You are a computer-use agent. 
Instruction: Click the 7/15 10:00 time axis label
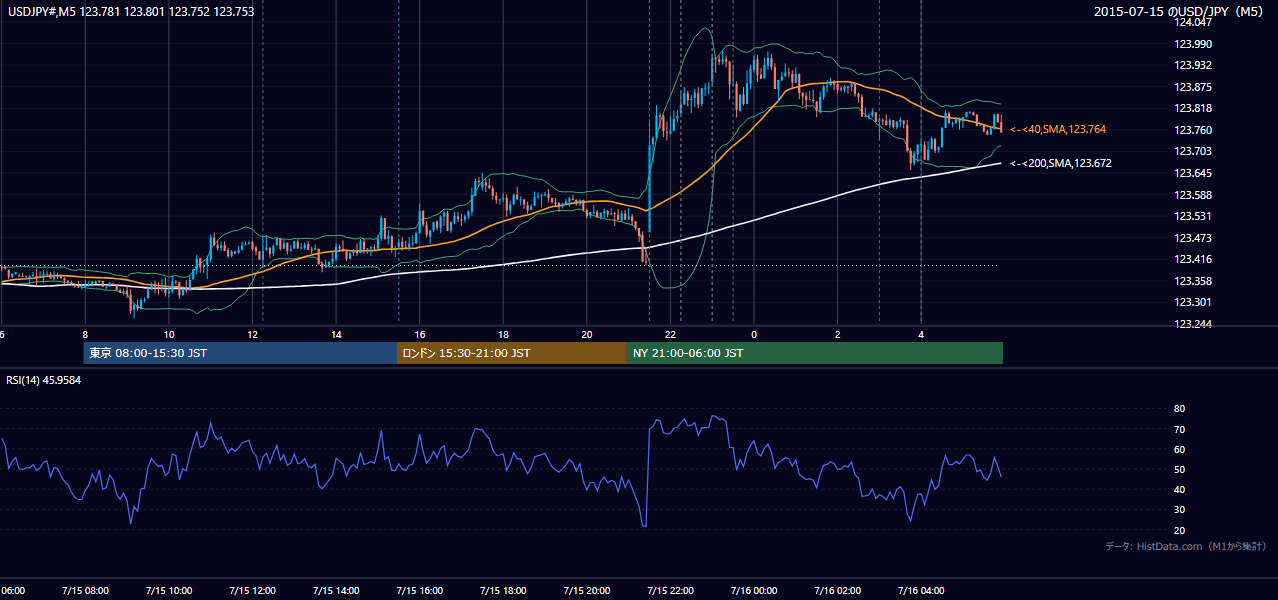pyautogui.click(x=168, y=591)
